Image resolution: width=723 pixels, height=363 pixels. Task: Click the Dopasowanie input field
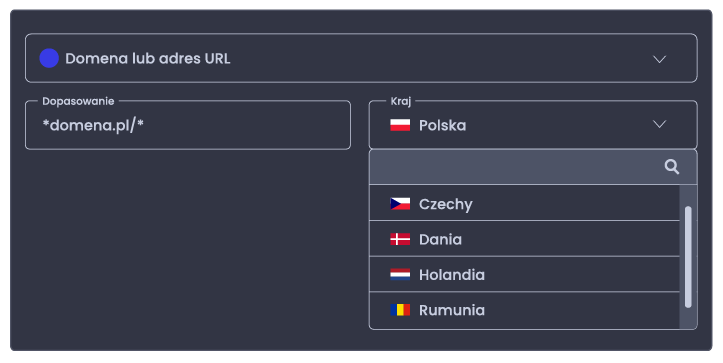[x=188, y=125]
